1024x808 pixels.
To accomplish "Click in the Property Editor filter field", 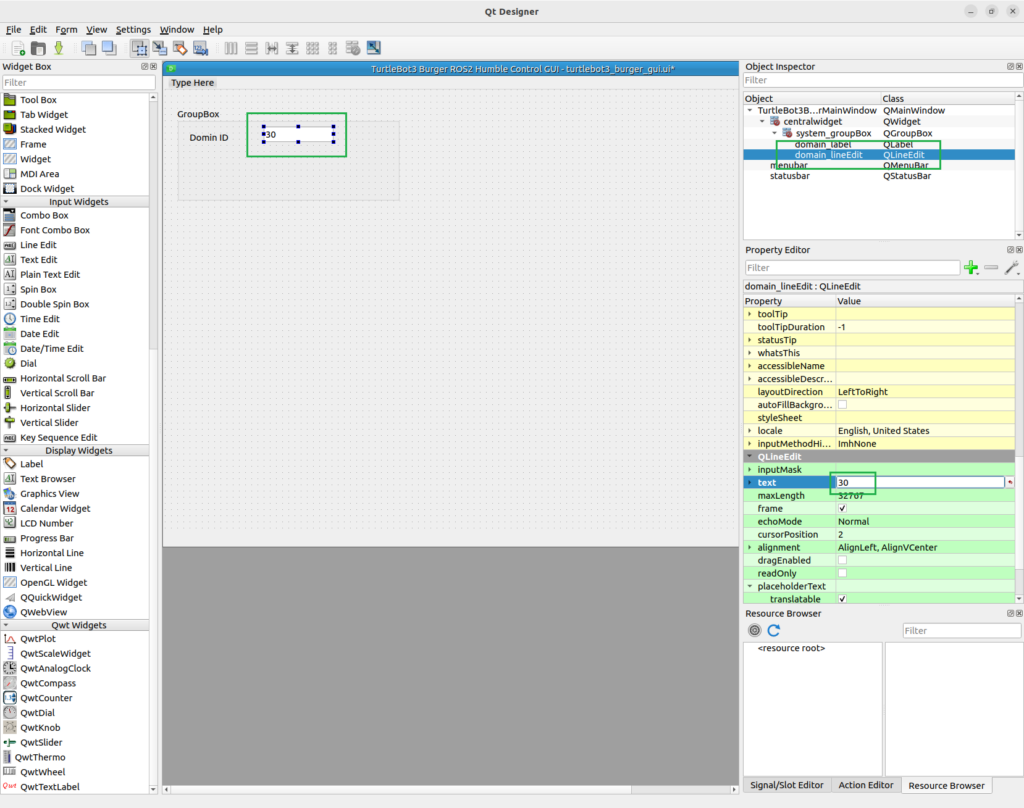I will click(852, 268).
